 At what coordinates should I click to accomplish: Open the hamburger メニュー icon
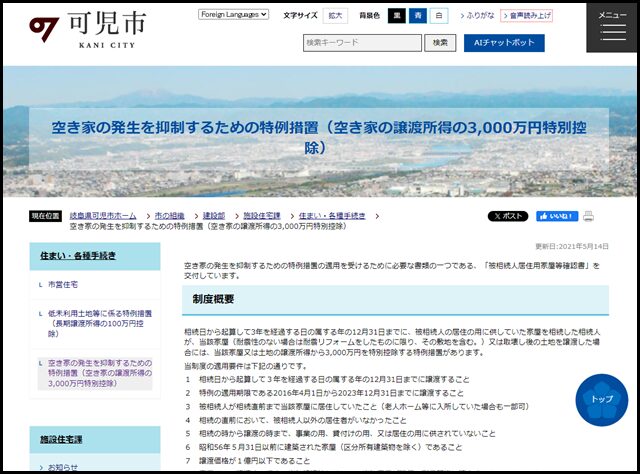tap(612, 28)
